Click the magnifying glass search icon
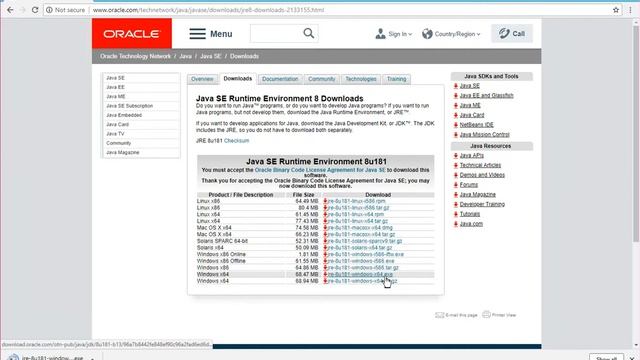Screen dimensions: 640x360 [309, 33]
